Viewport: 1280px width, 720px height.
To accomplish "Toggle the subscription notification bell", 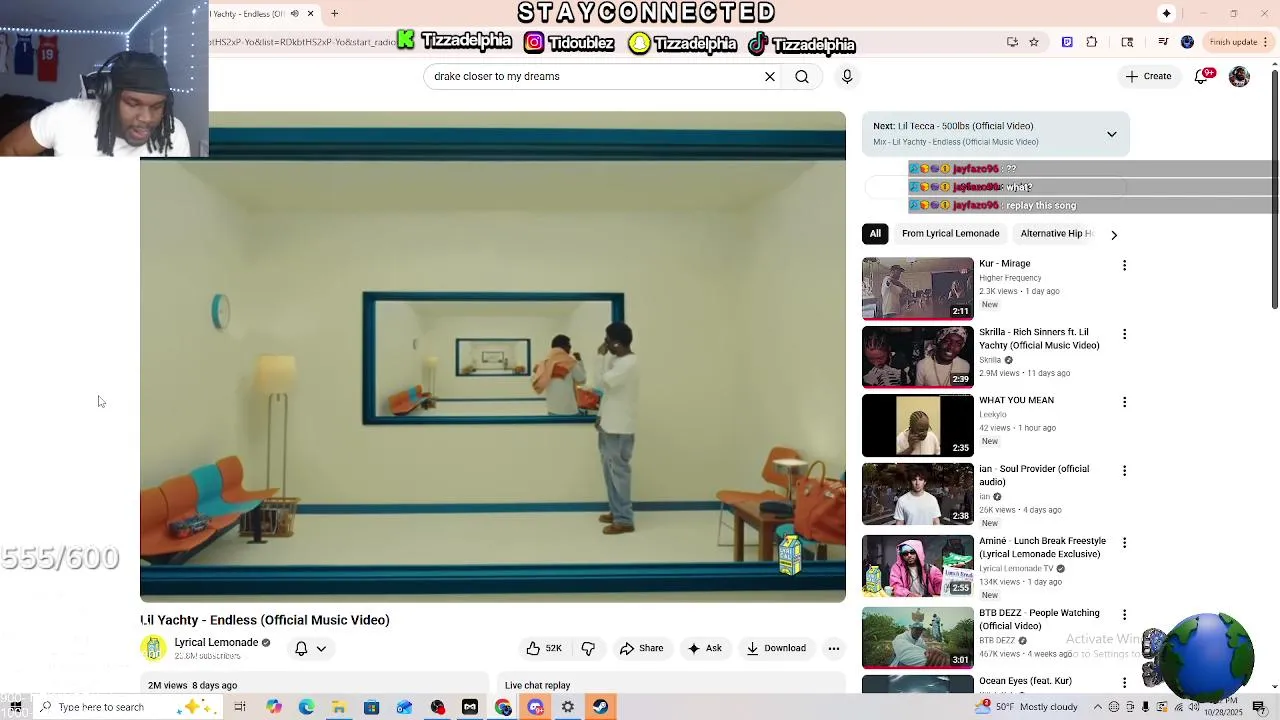I will (x=301, y=648).
